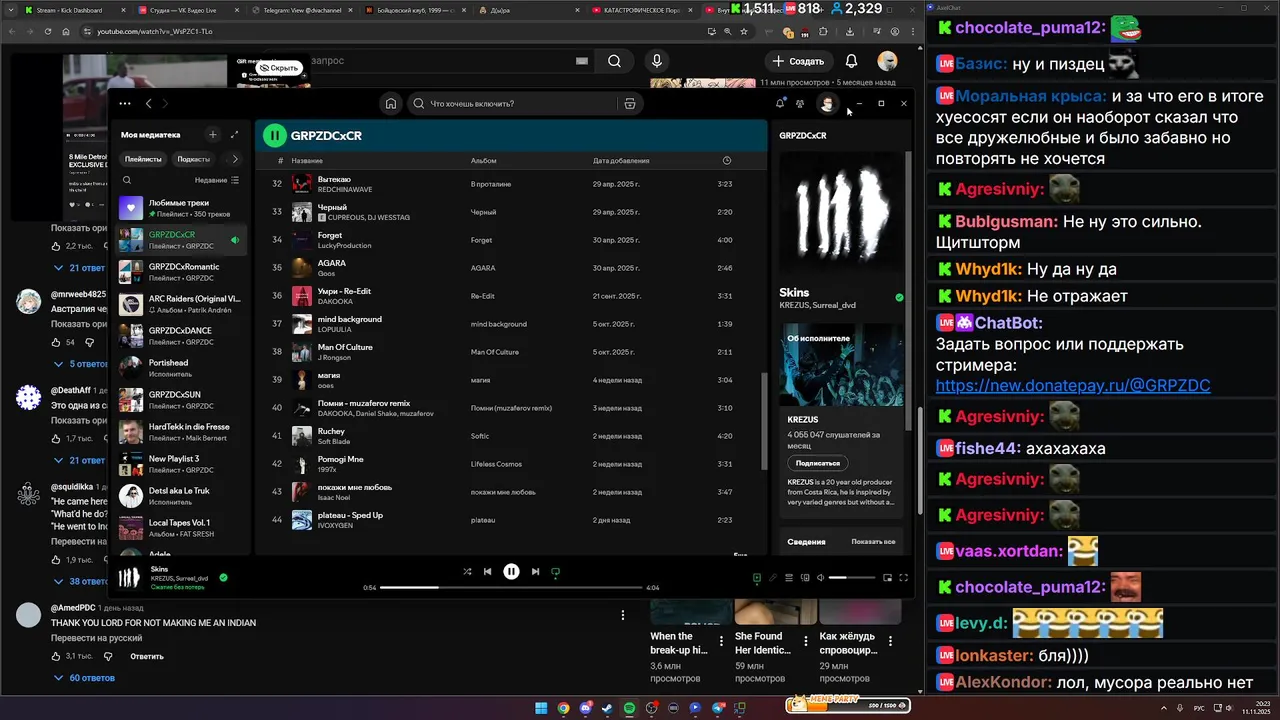The image size is (1280, 720).
Task: Open Spotify icon in Windows taskbar
Action: [629, 708]
